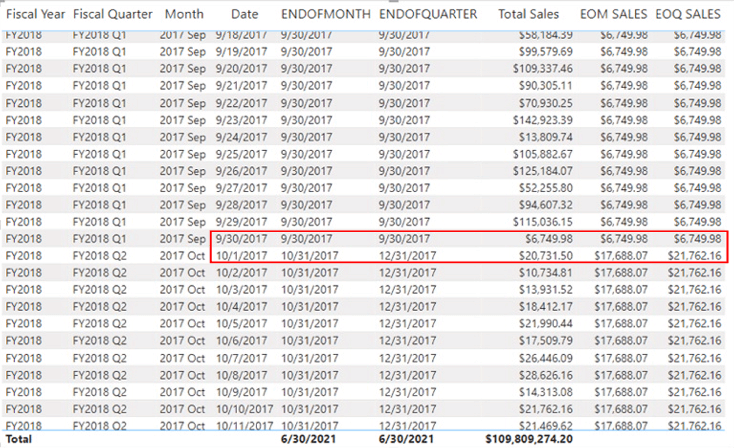Select the 10/10/2017 date cell
This screenshot has width=735, height=448.
click(244, 409)
